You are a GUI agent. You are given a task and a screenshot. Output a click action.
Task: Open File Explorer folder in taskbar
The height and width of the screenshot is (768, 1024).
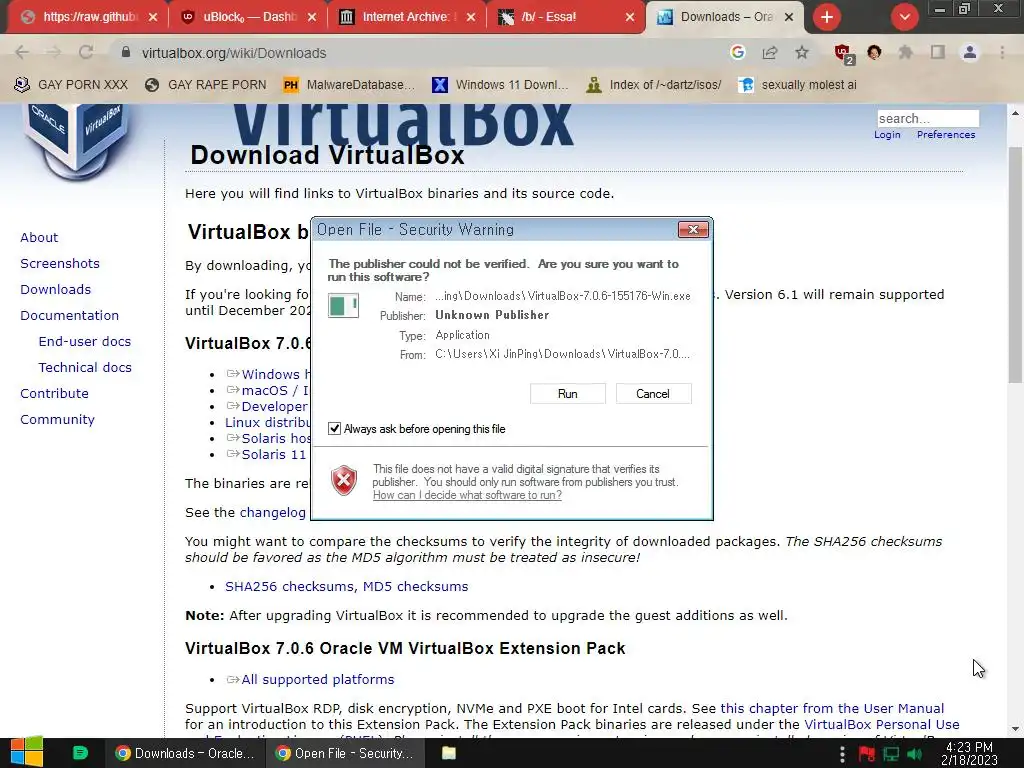[x=449, y=753]
